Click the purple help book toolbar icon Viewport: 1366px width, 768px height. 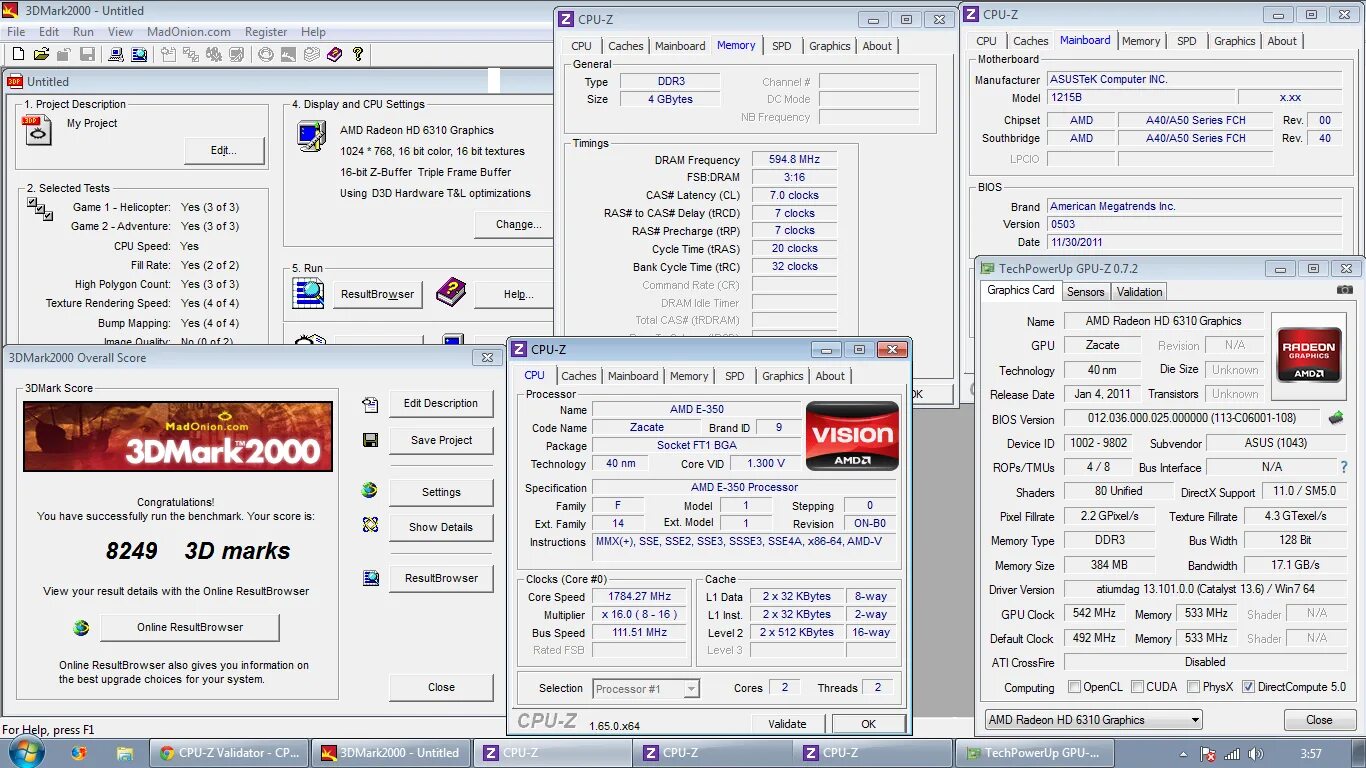point(335,55)
